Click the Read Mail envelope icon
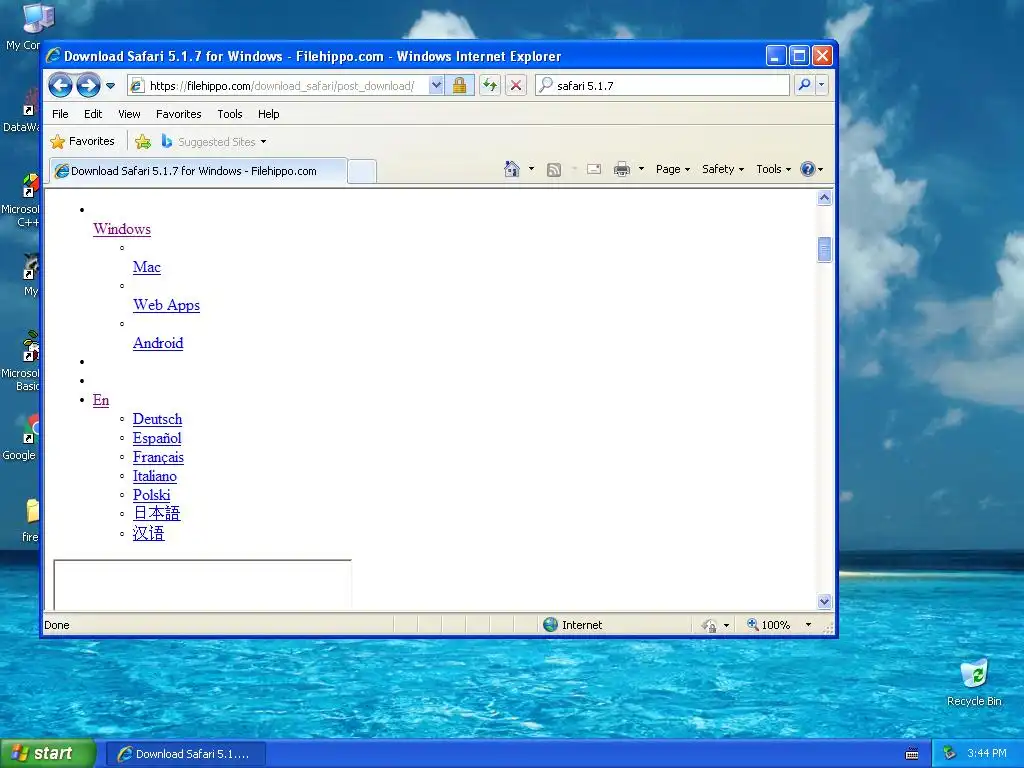 pos(594,170)
